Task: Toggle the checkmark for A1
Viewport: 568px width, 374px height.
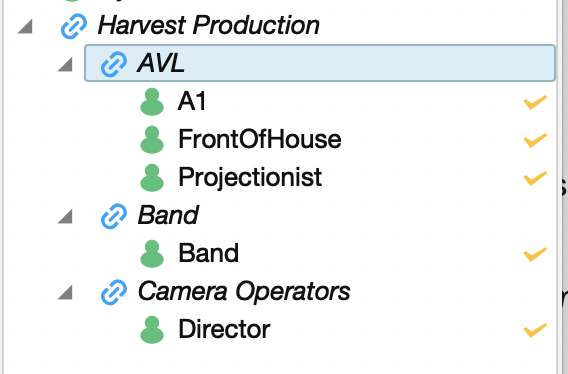Action: pos(535,102)
